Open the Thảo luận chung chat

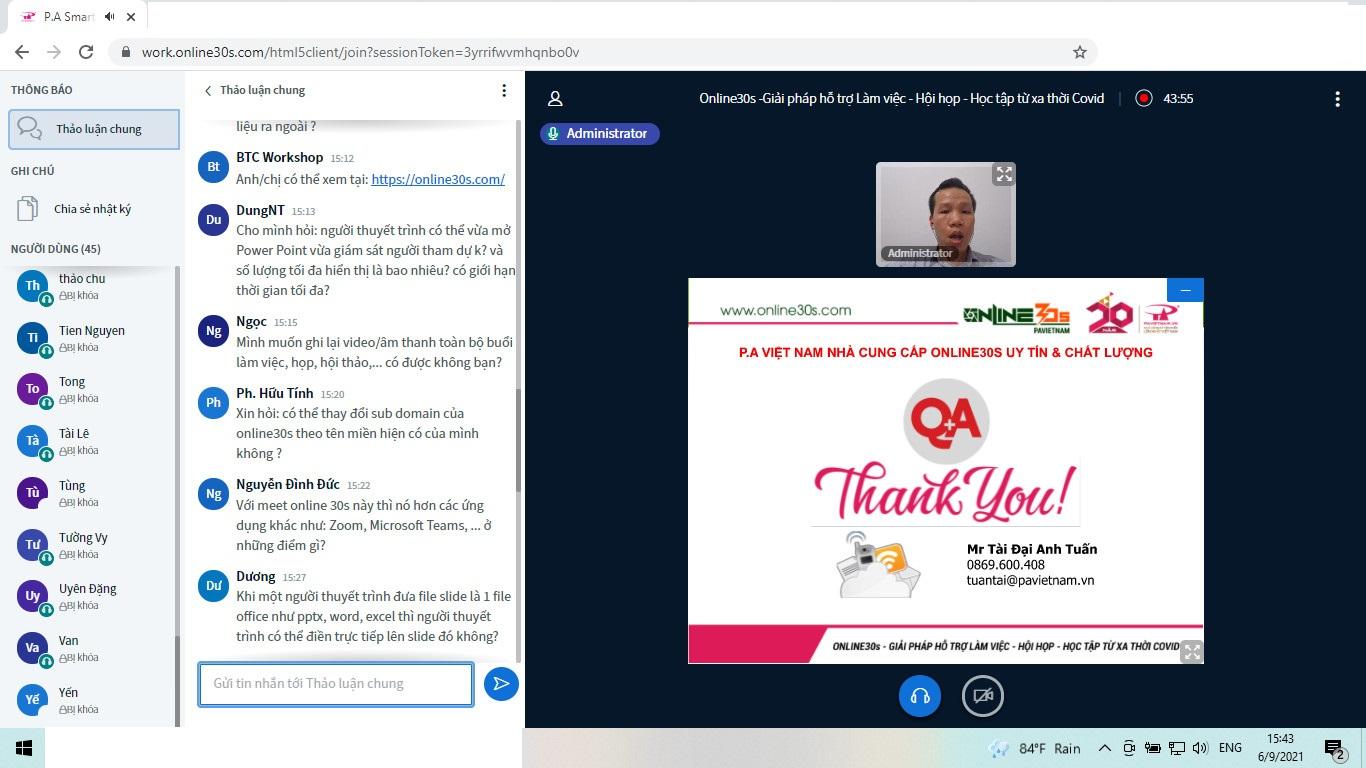[94, 129]
